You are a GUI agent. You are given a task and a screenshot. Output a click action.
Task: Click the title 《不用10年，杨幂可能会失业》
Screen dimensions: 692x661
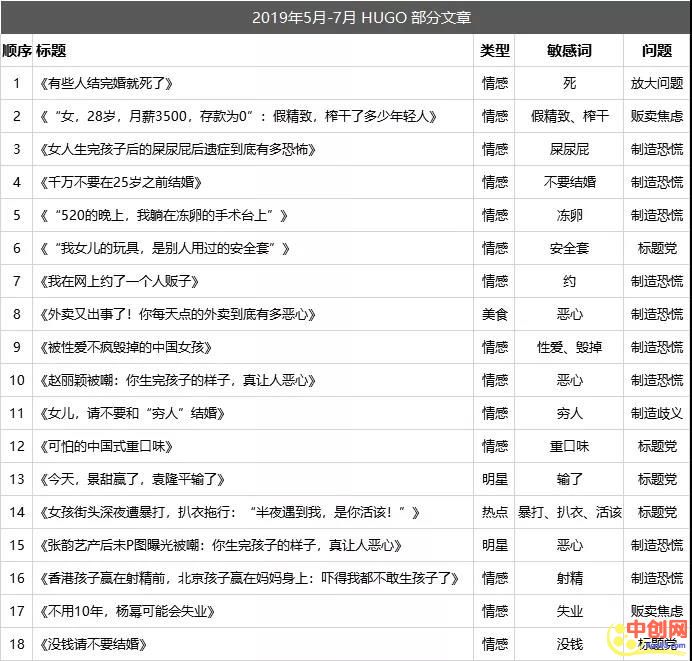[x=128, y=611]
